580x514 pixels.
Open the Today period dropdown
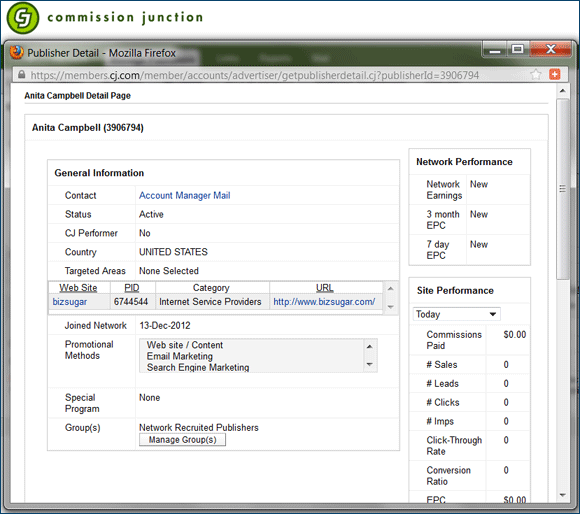coord(456,314)
